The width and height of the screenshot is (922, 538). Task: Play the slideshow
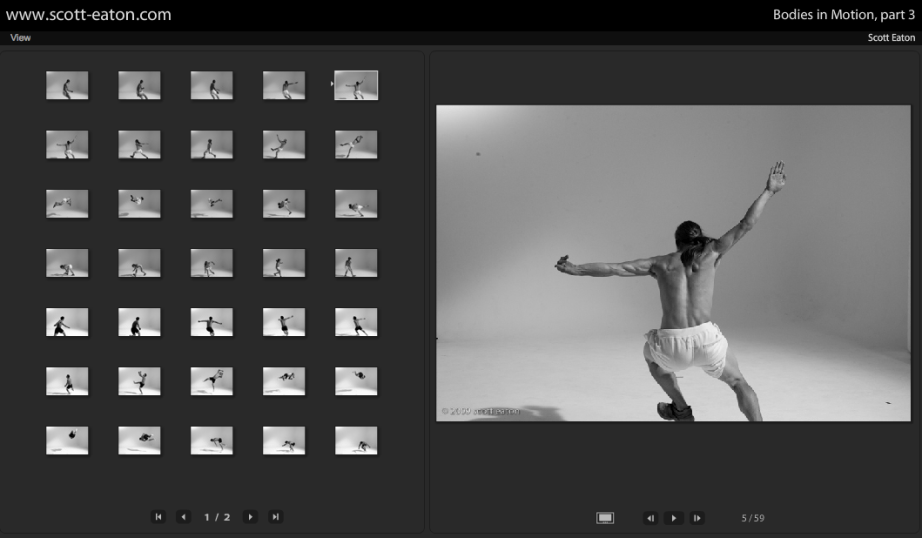tap(674, 518)
